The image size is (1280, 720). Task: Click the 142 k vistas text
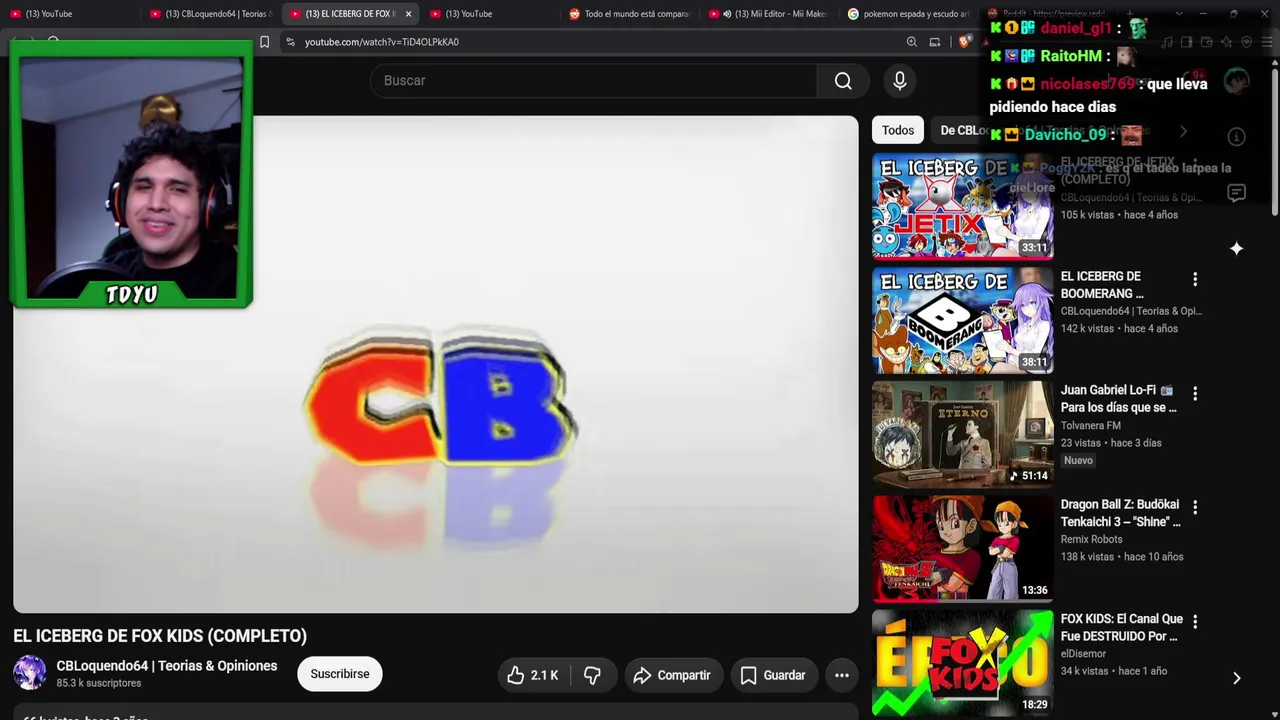[x=1087, y=329]
